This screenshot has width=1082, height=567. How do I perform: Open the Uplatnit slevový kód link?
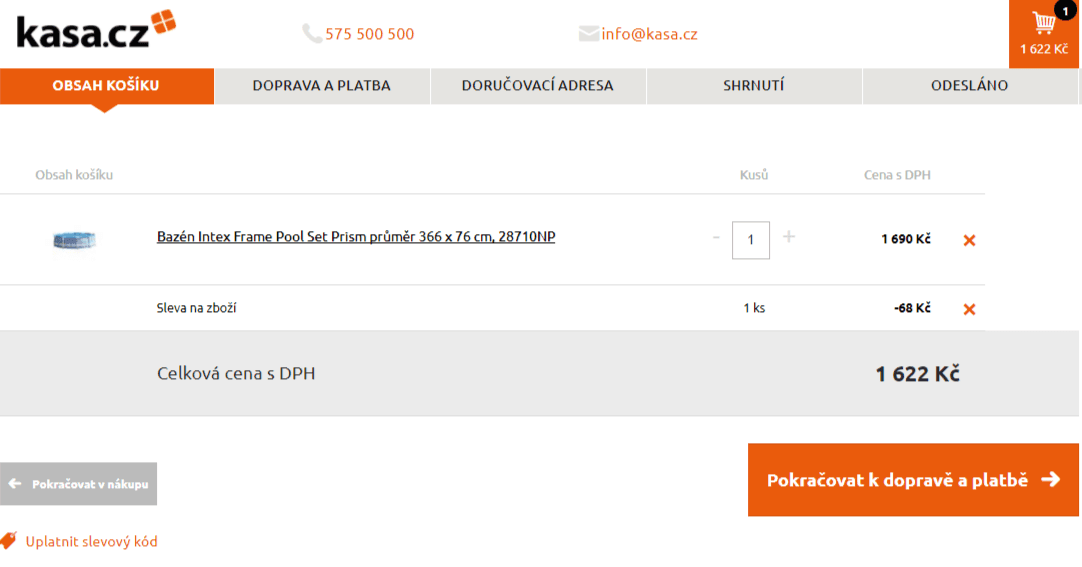91,541
